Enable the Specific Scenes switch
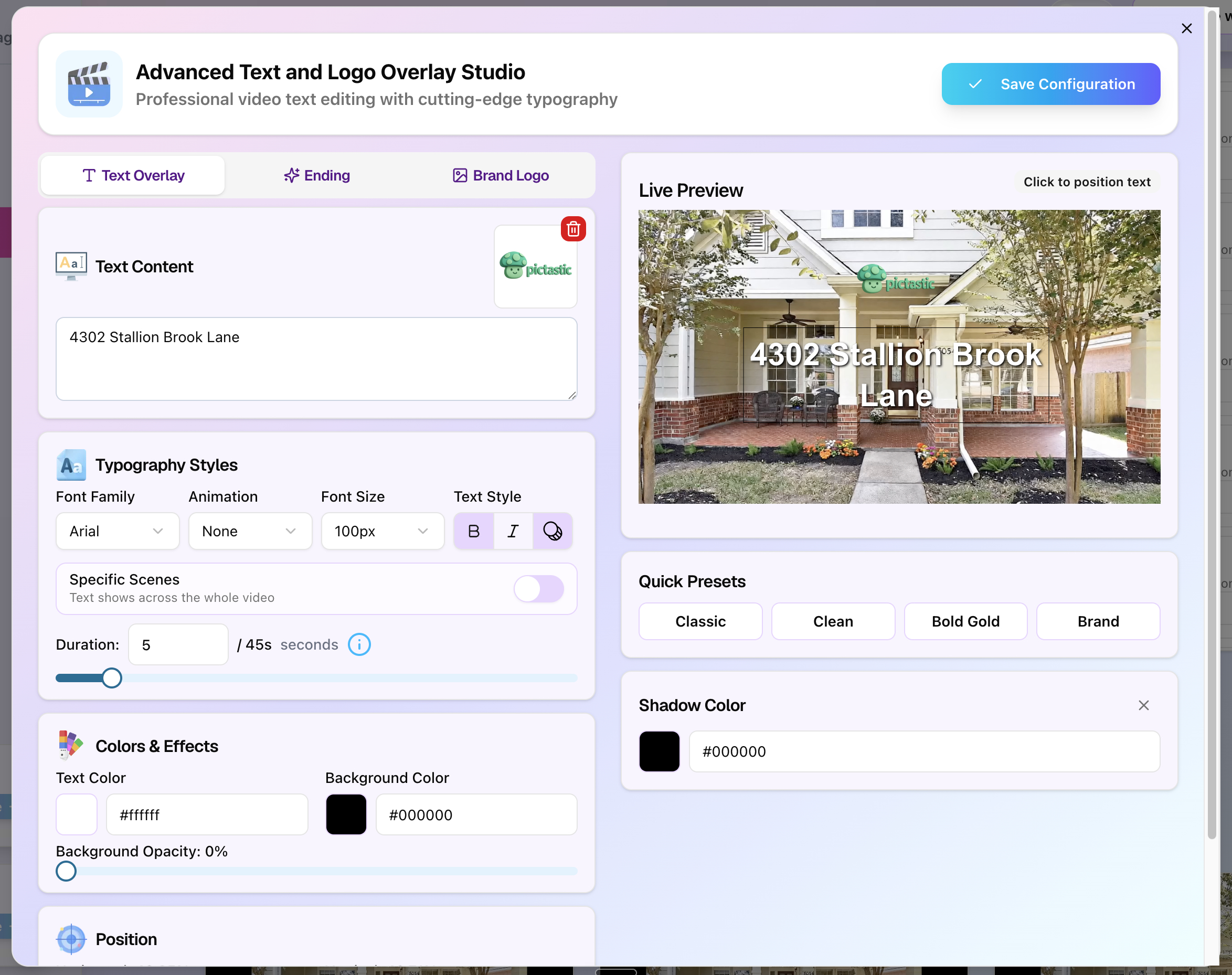 tap(539, 589)
